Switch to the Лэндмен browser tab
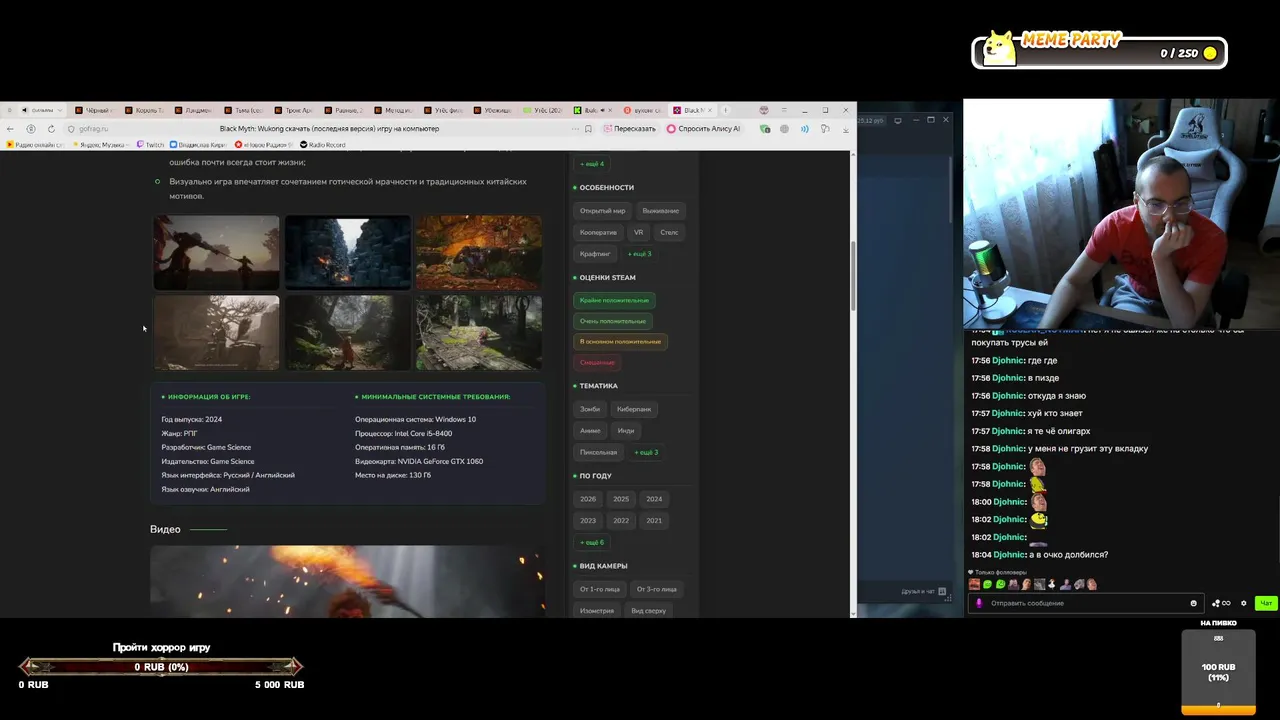1280x720 pixels. 196,110
